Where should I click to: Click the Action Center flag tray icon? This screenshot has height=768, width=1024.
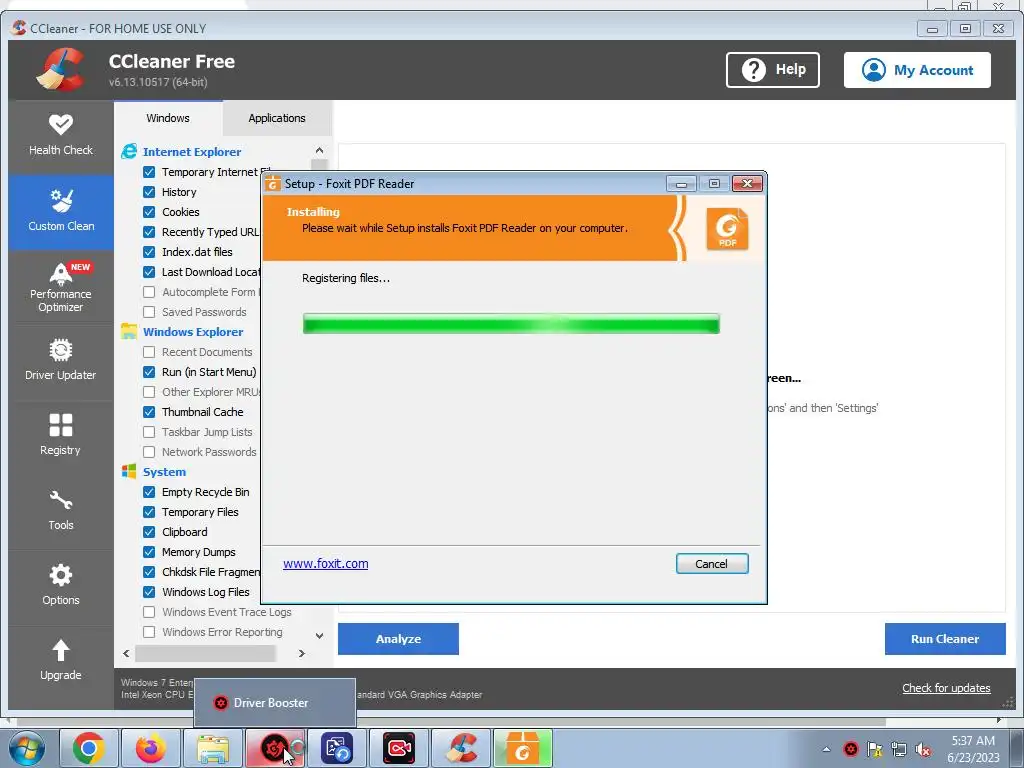(x=874, y=750)
